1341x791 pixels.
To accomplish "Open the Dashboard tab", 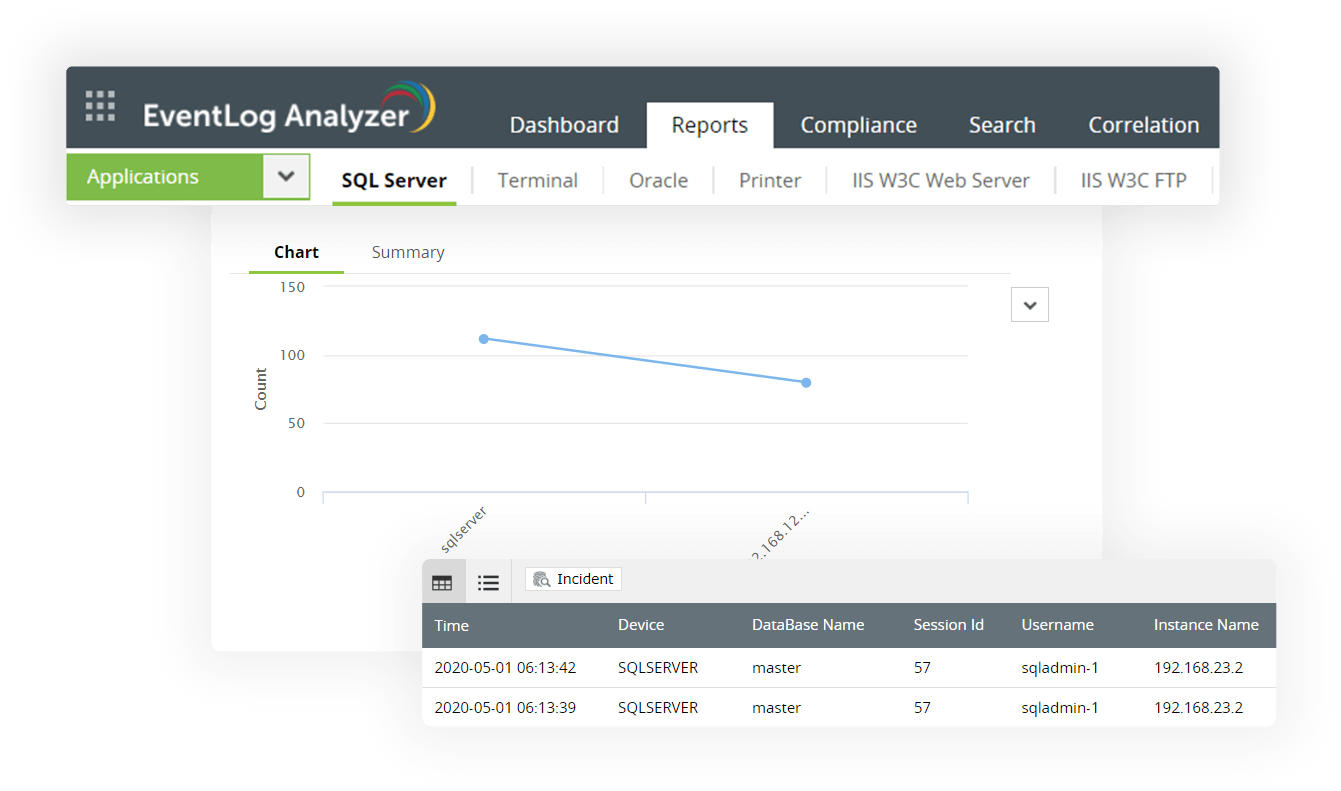I will (x=564, y=125).
